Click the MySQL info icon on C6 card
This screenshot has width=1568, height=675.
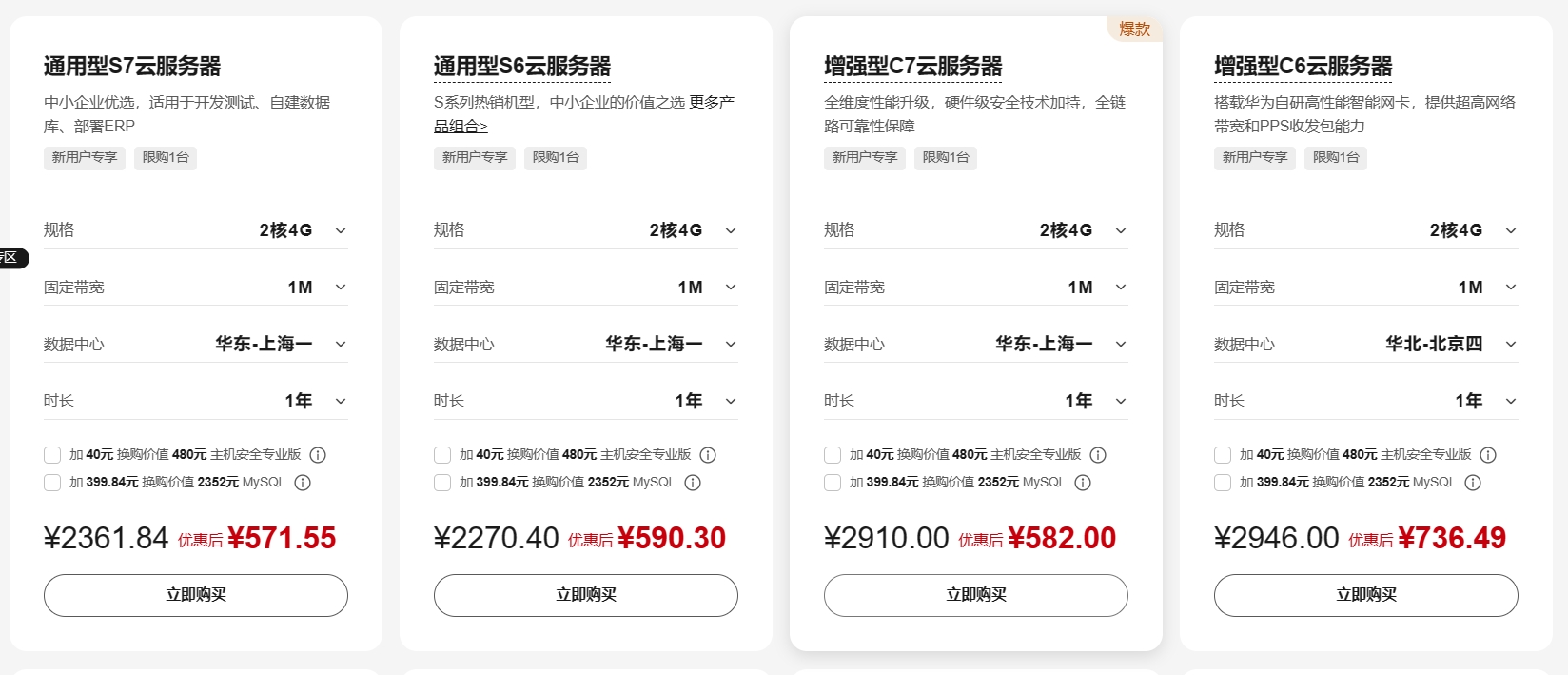tap(1473, 483)
